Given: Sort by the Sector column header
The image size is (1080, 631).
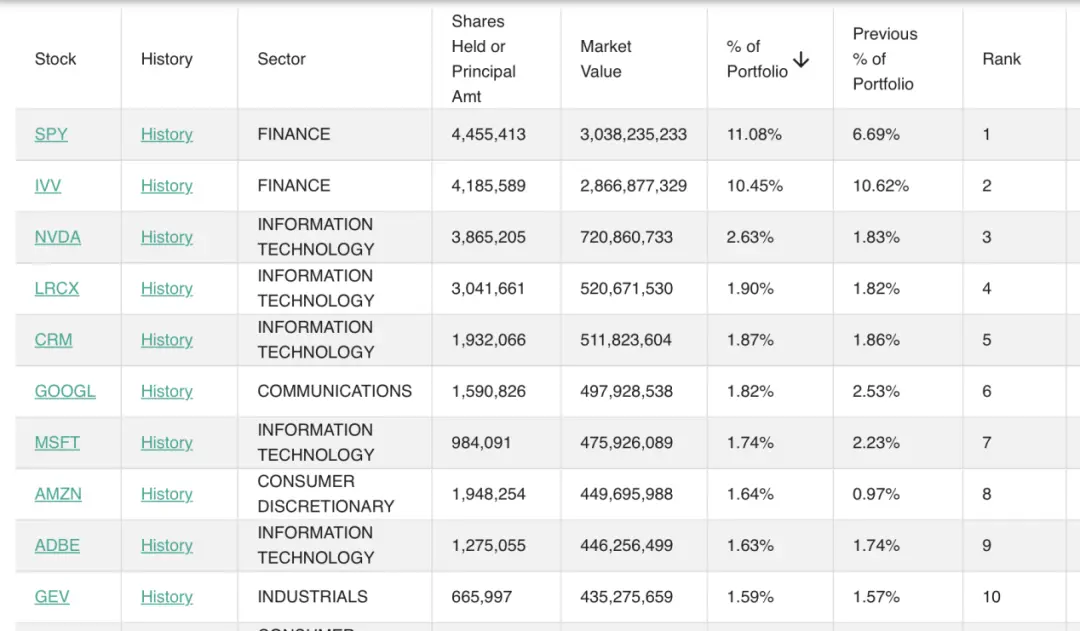Looking at the screenshot, I should click(281, 59).
